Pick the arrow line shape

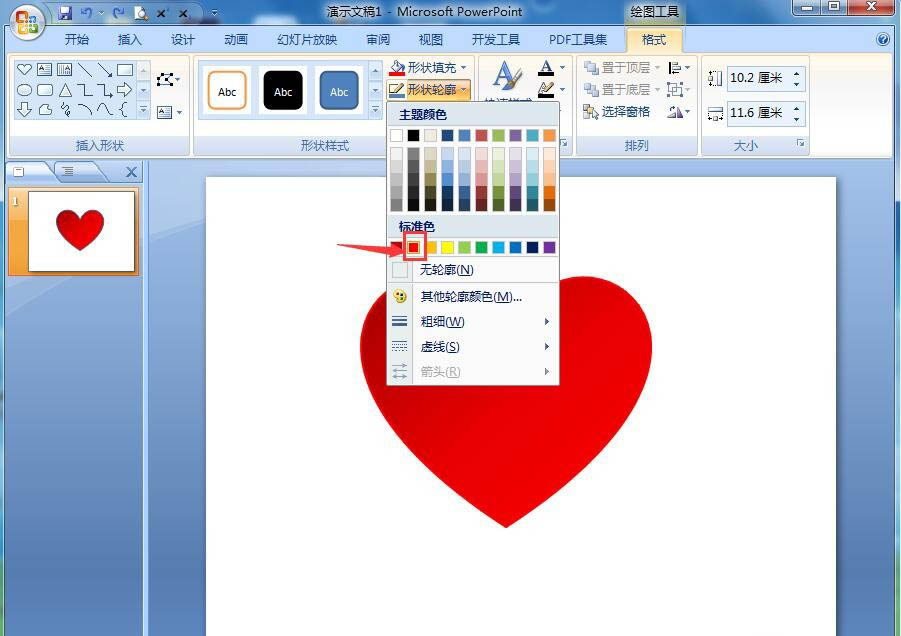(105, 70)
